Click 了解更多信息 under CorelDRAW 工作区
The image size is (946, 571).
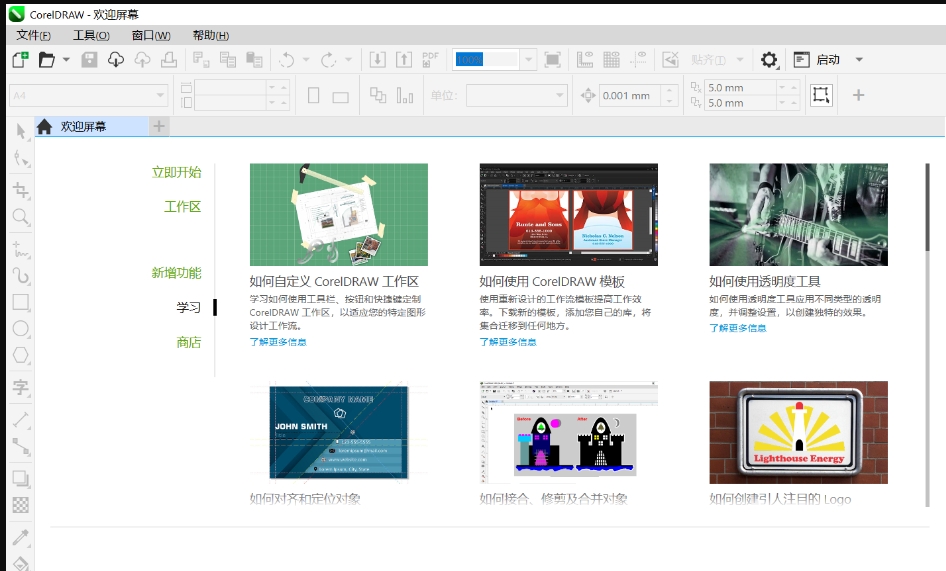[278, 342]
